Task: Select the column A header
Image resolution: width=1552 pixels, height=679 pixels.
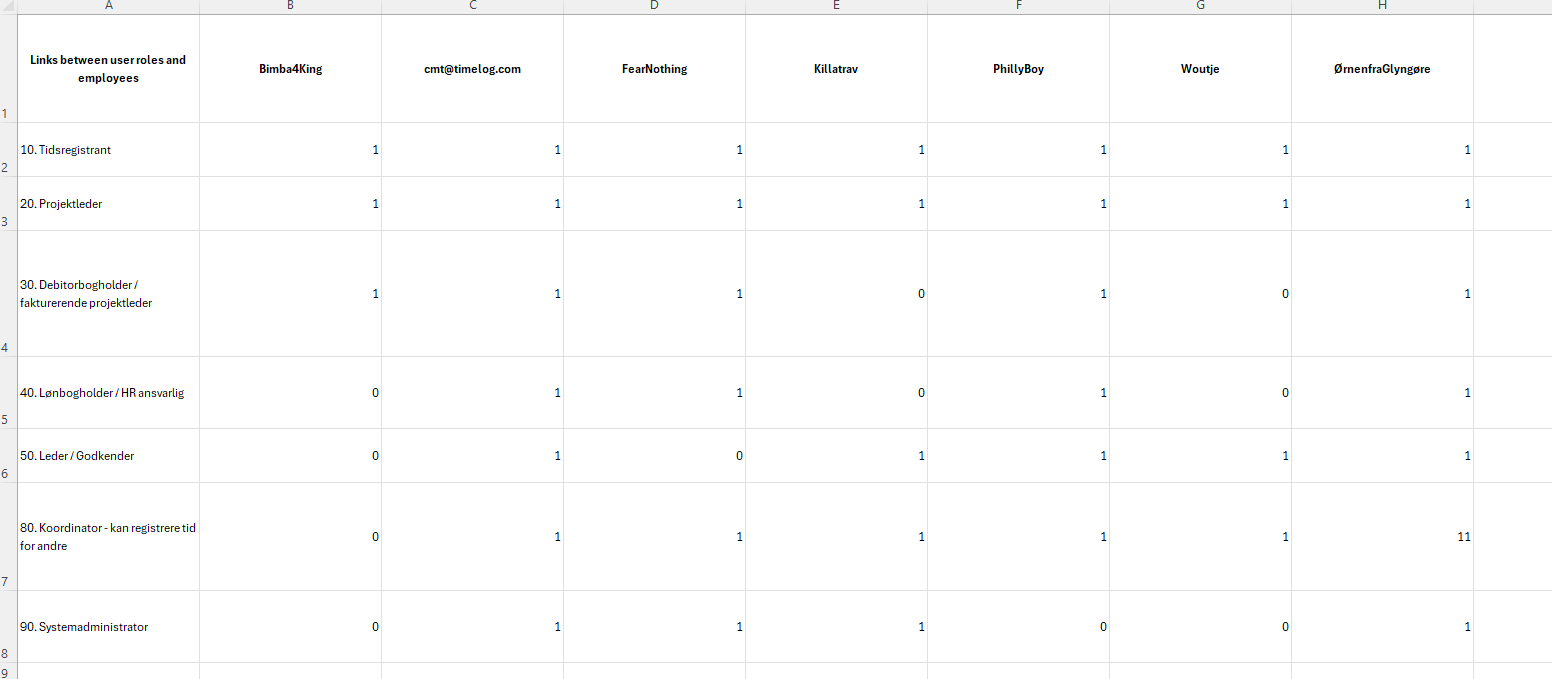Action: [108, 6]
